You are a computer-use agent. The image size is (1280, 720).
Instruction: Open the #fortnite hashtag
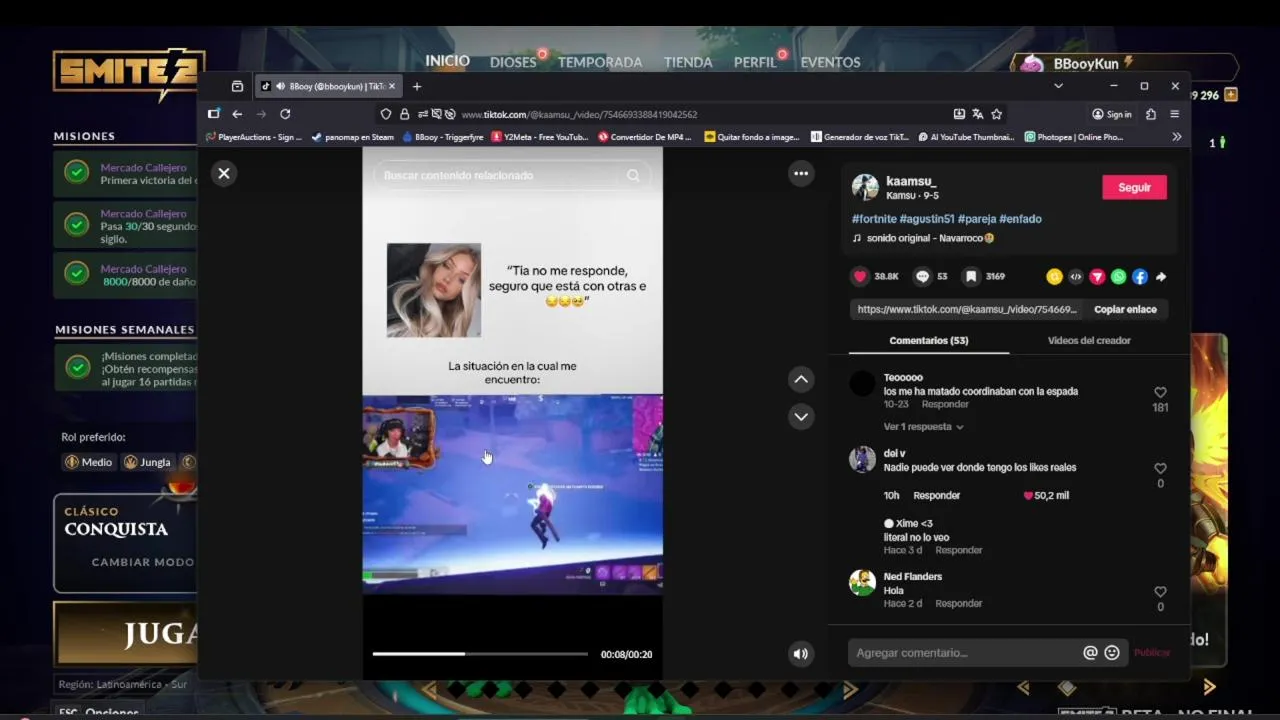874,219
